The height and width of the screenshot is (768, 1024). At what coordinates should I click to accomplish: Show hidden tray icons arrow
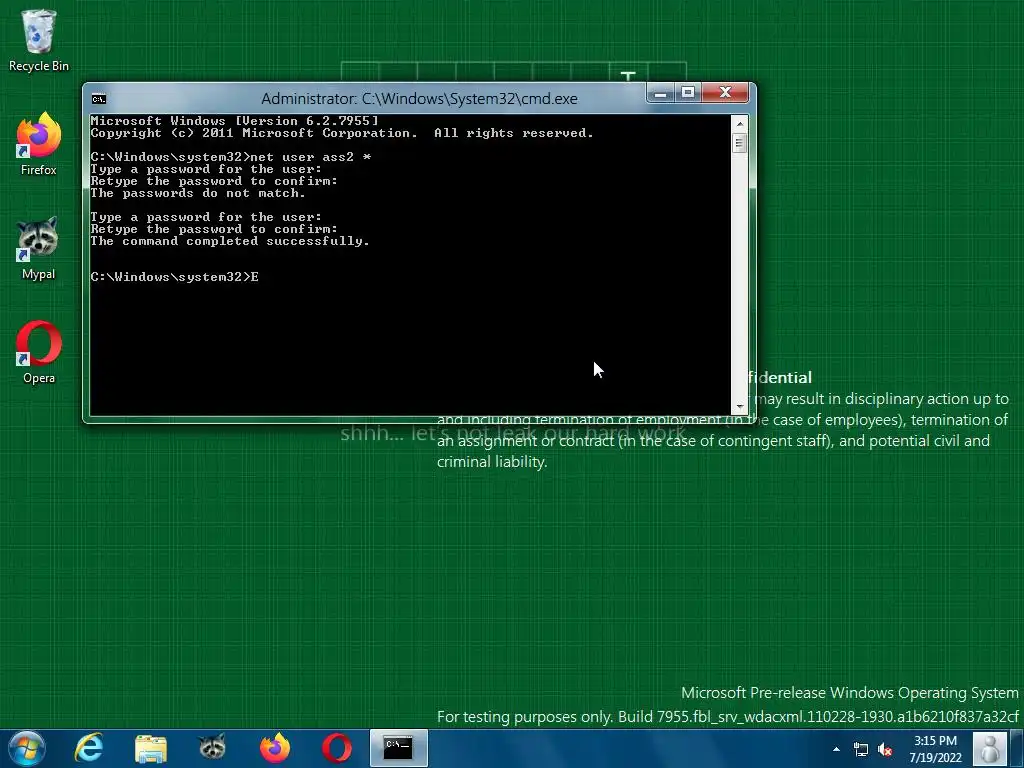coord(837,749)
